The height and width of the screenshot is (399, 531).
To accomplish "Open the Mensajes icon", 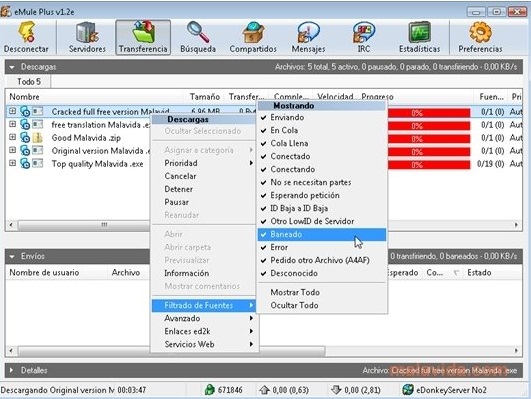I will tap(308, 32).
